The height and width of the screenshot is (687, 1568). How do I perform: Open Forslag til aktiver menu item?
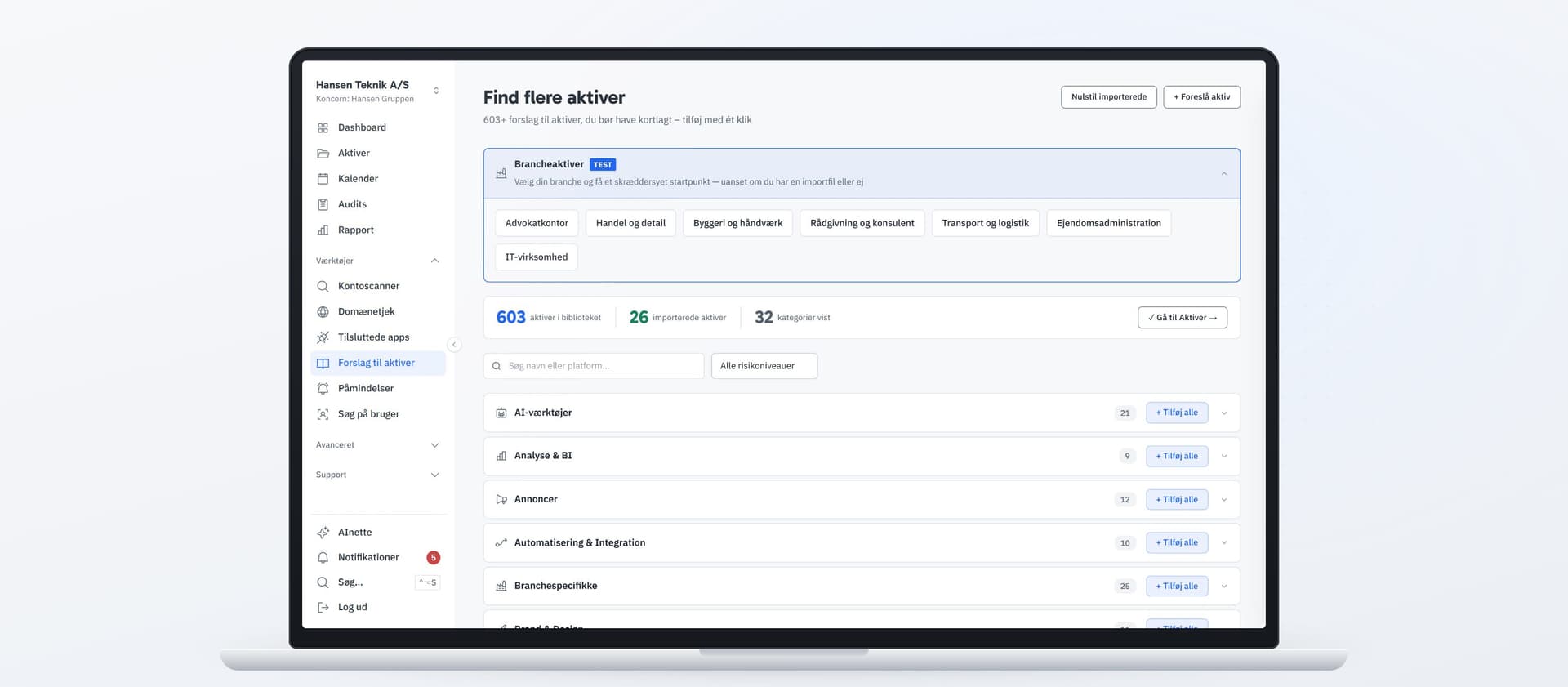(378, 363)
